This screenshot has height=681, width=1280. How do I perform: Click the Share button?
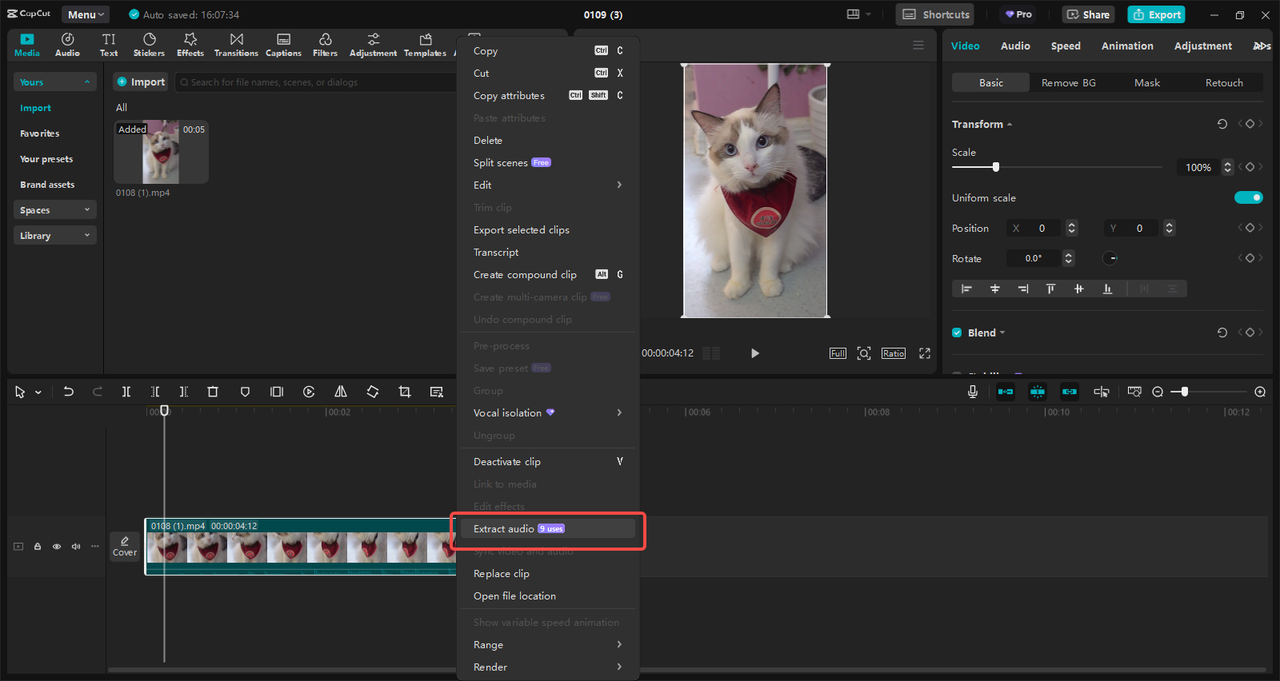point(1088,14)
